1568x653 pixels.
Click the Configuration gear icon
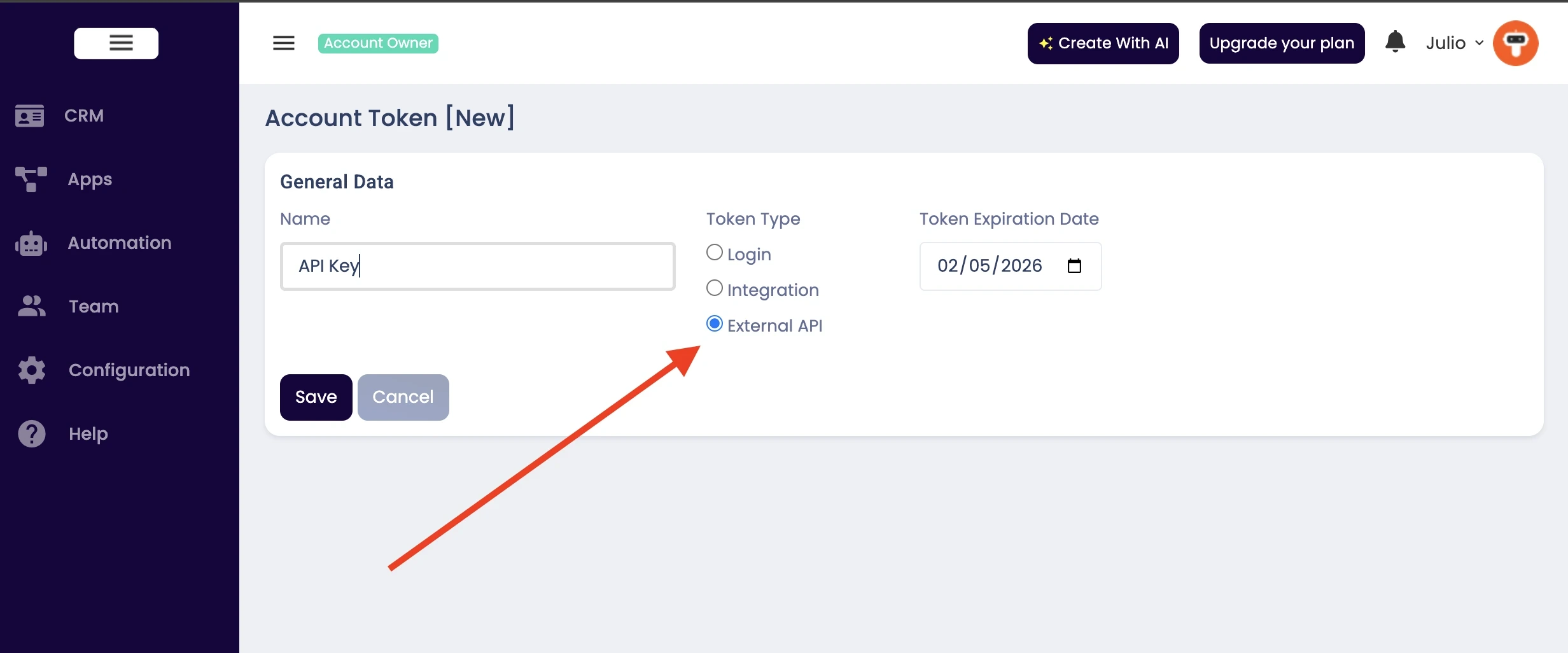(32, 370)
